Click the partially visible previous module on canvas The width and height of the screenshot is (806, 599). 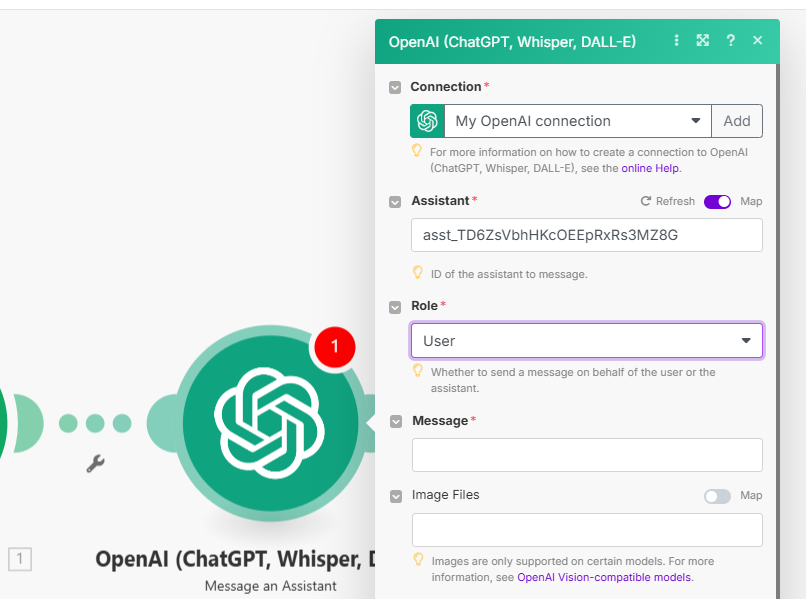4,423
